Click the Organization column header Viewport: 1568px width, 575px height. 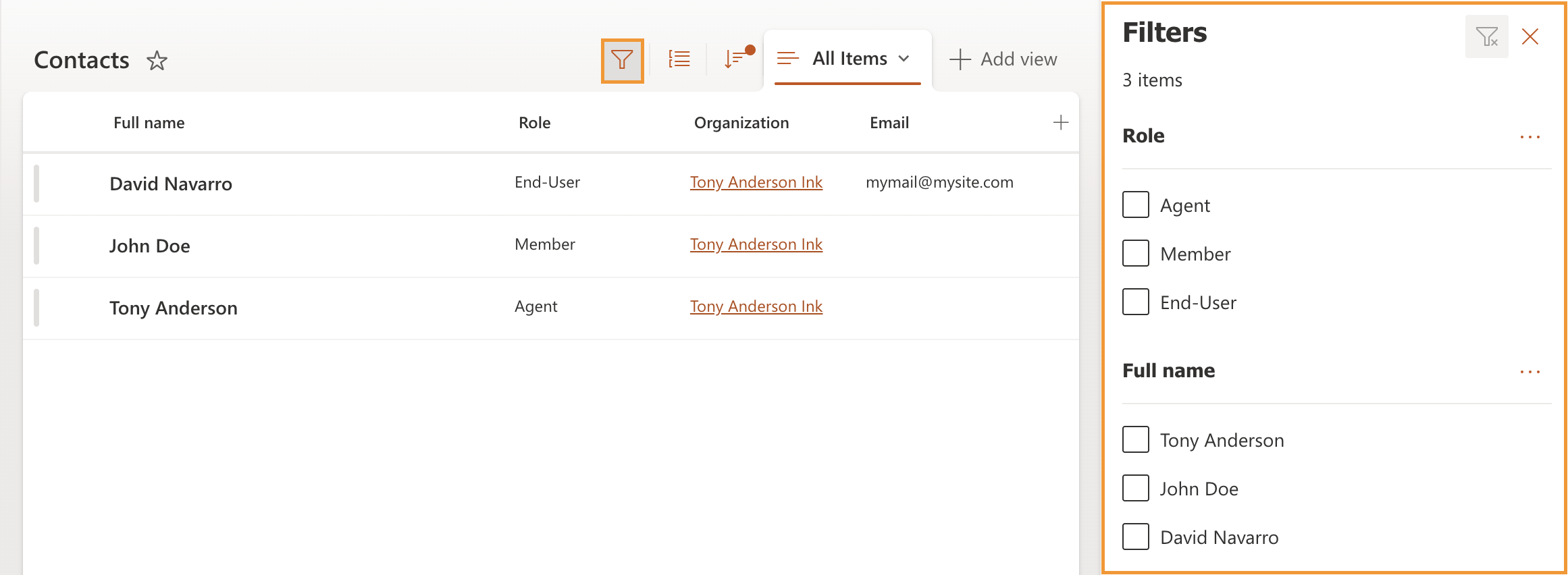tap(741, 123)
